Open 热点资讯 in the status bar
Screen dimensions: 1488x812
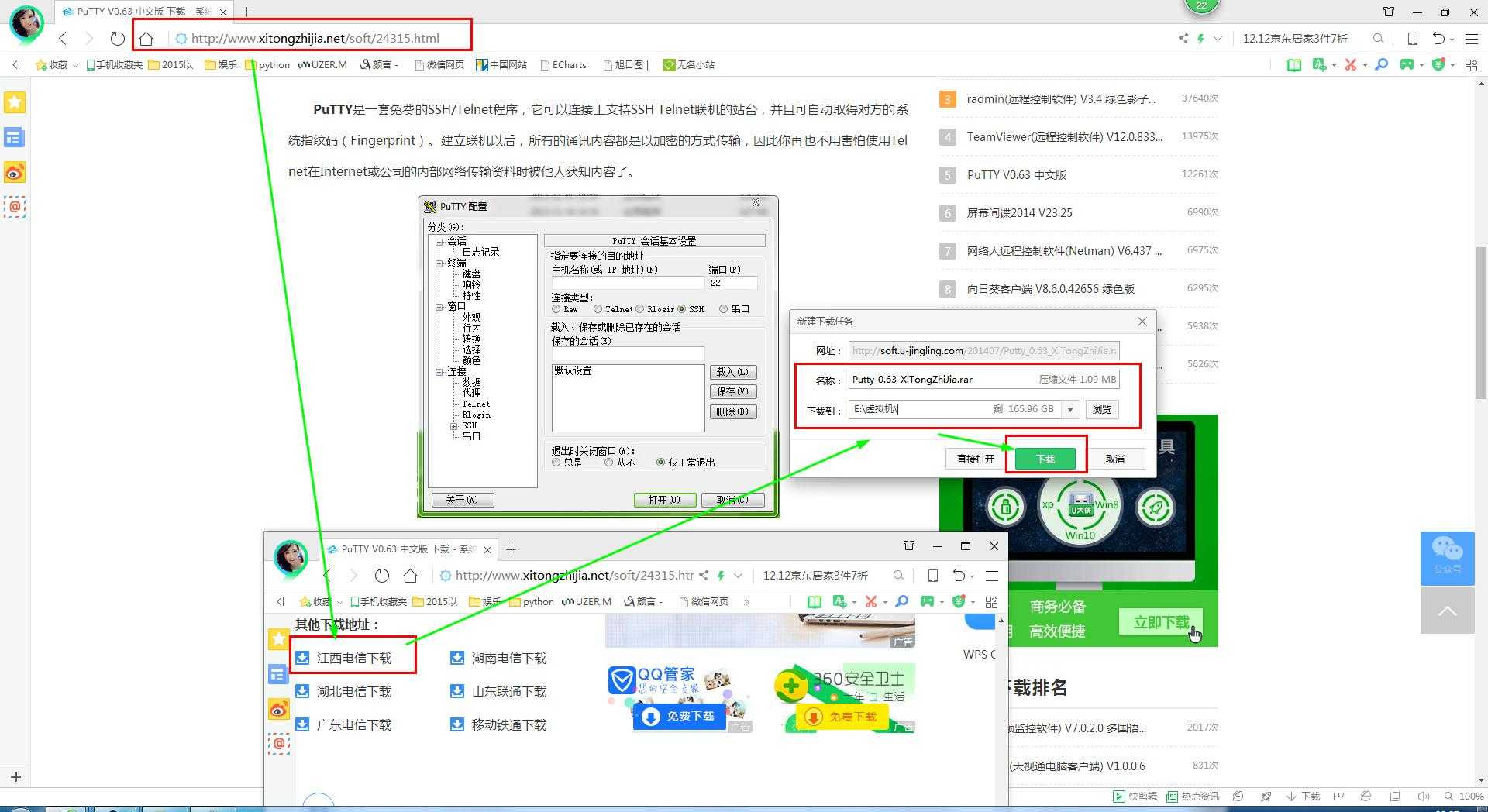(x=1192, y=796)
